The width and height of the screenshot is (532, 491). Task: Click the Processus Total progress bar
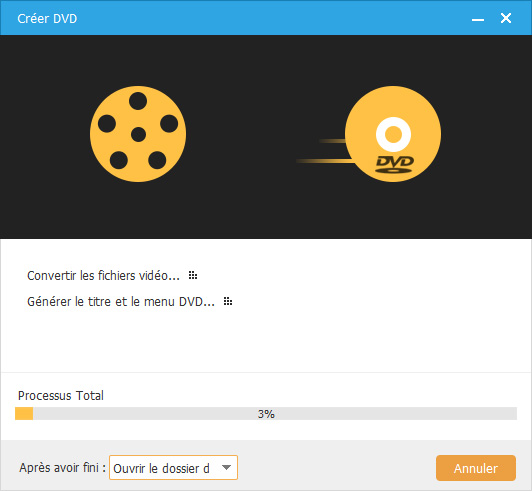click(x=266, y=414)
